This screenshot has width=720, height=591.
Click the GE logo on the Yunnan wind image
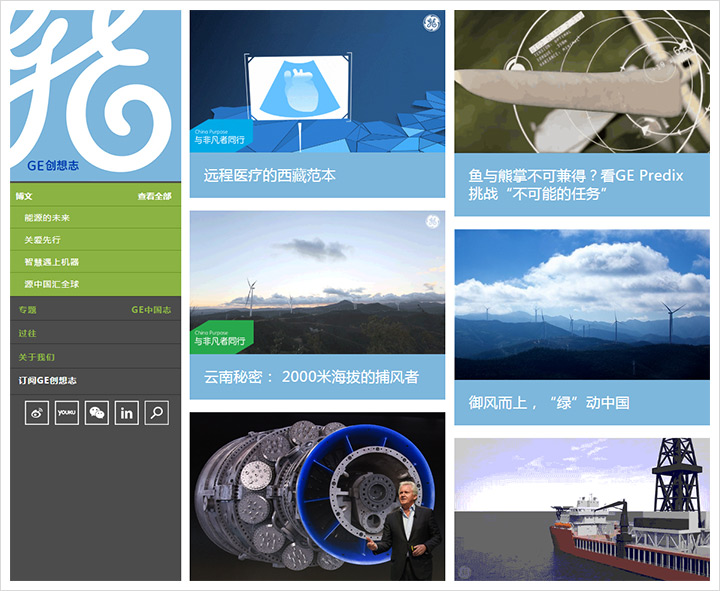[432, 221]
